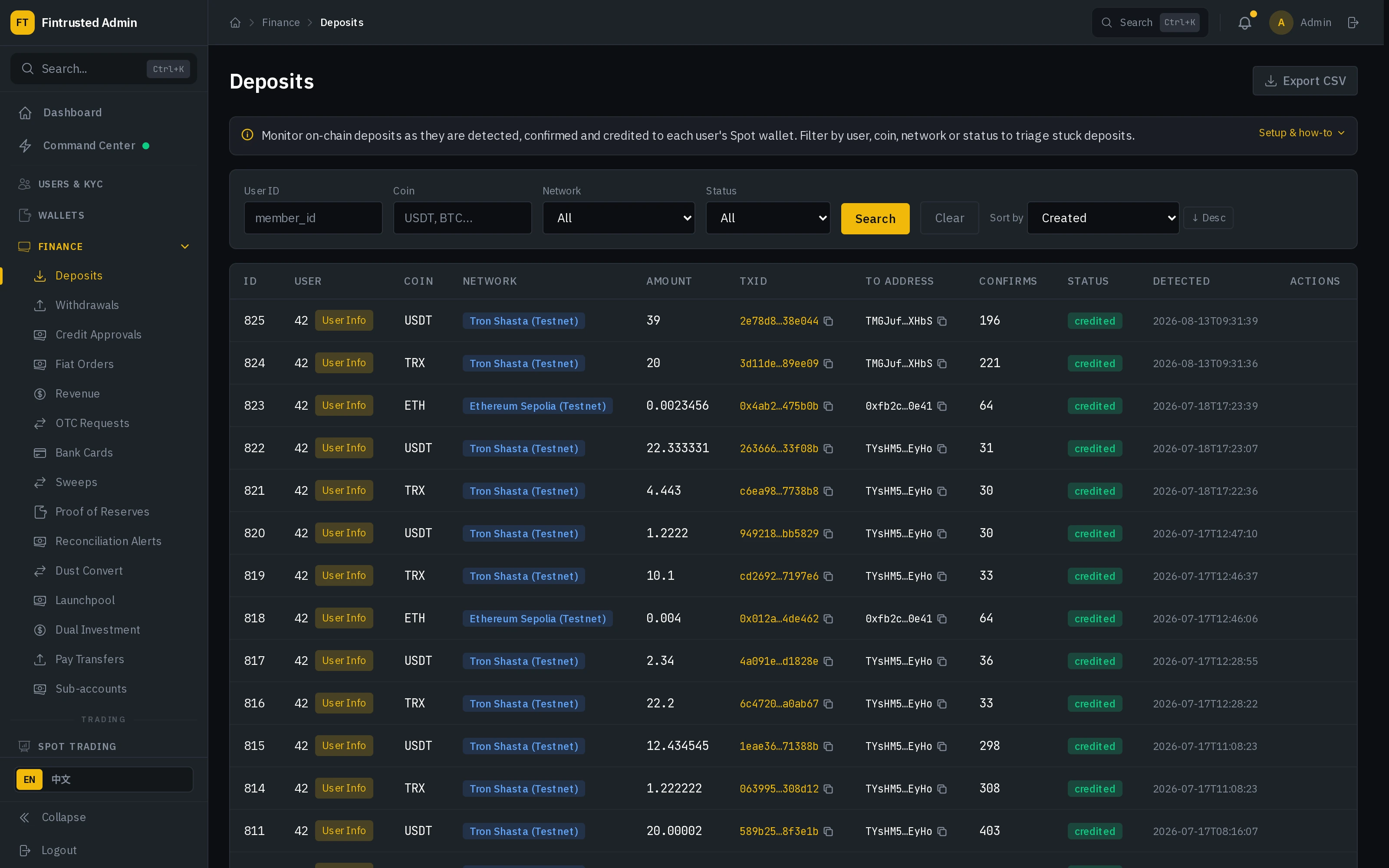Viewport: 1389px width, 868px height.
Task: Click the Command Center lightning icon
Action: (25, 146)
